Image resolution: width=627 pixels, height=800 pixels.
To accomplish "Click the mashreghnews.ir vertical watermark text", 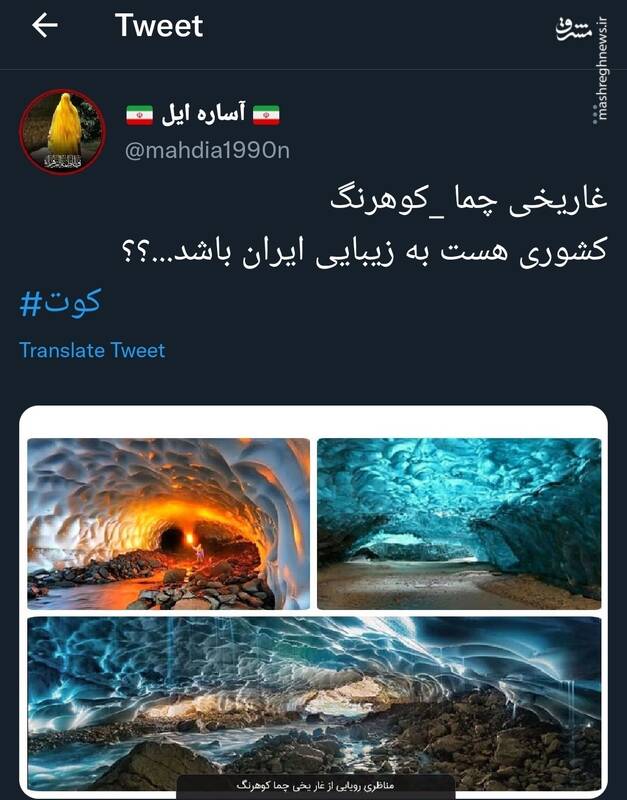I will tap(602, 69).
